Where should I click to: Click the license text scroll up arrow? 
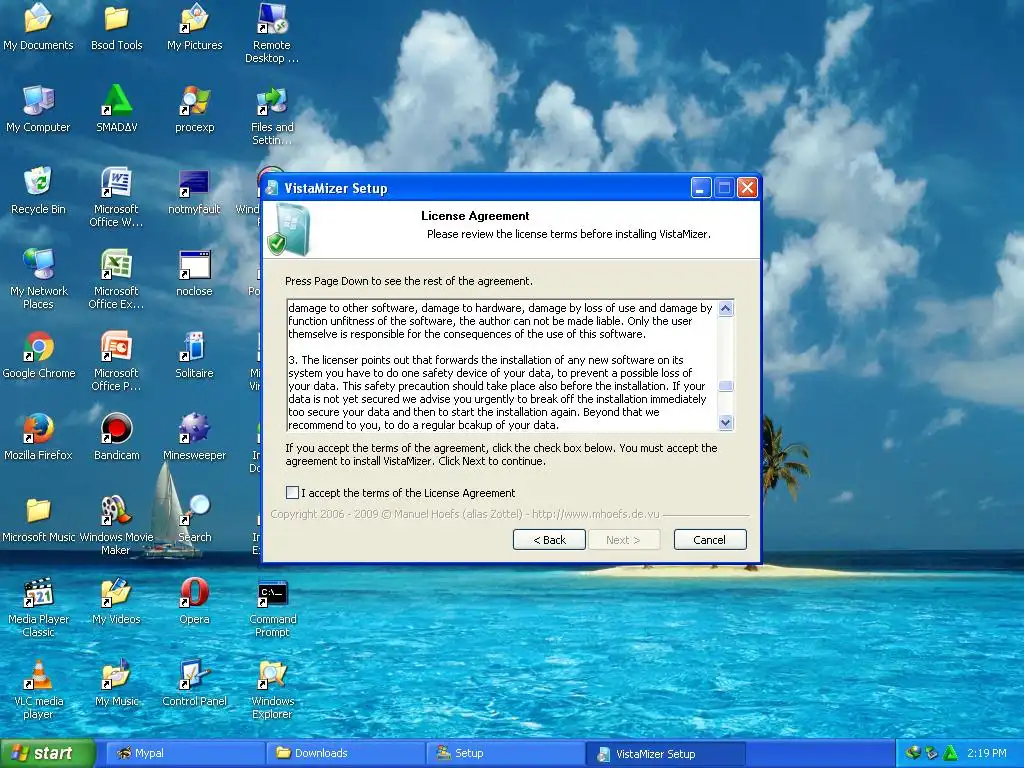(x=725, y=308)
